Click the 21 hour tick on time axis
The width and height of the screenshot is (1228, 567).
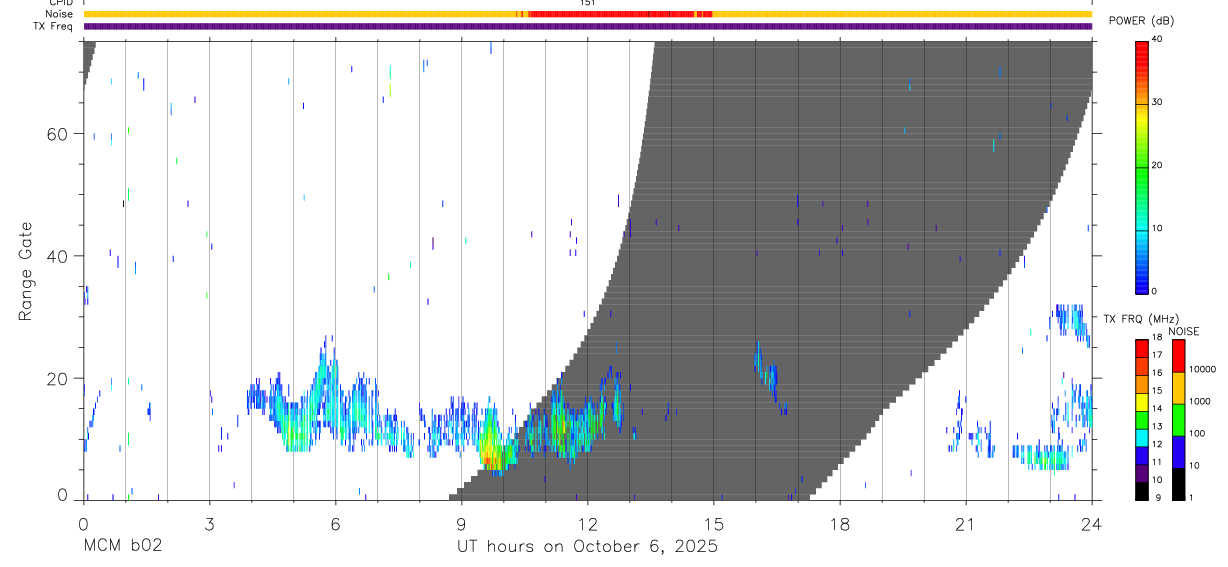coord(965,524)
